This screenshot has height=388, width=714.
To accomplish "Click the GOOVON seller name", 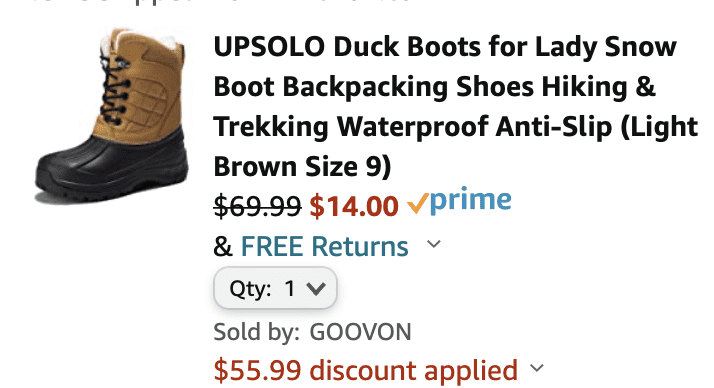I will coord(360,332).
